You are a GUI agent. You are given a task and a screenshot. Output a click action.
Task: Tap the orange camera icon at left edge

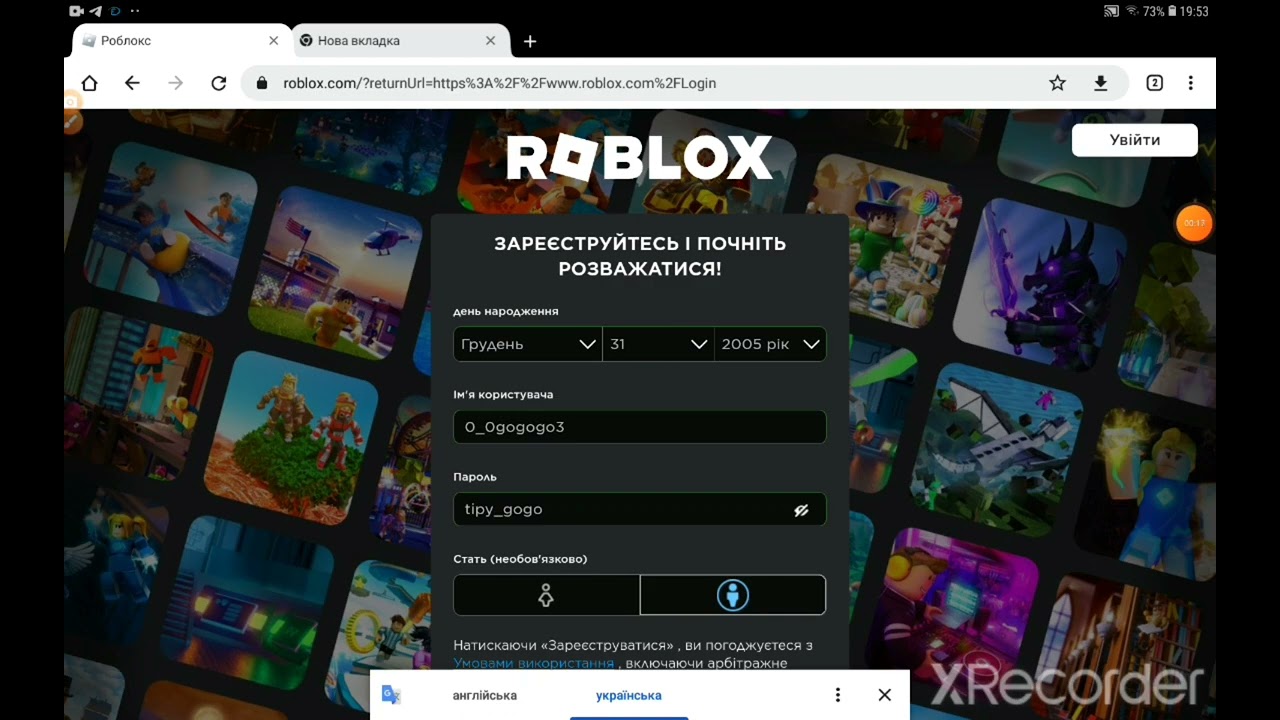(72, 103)
